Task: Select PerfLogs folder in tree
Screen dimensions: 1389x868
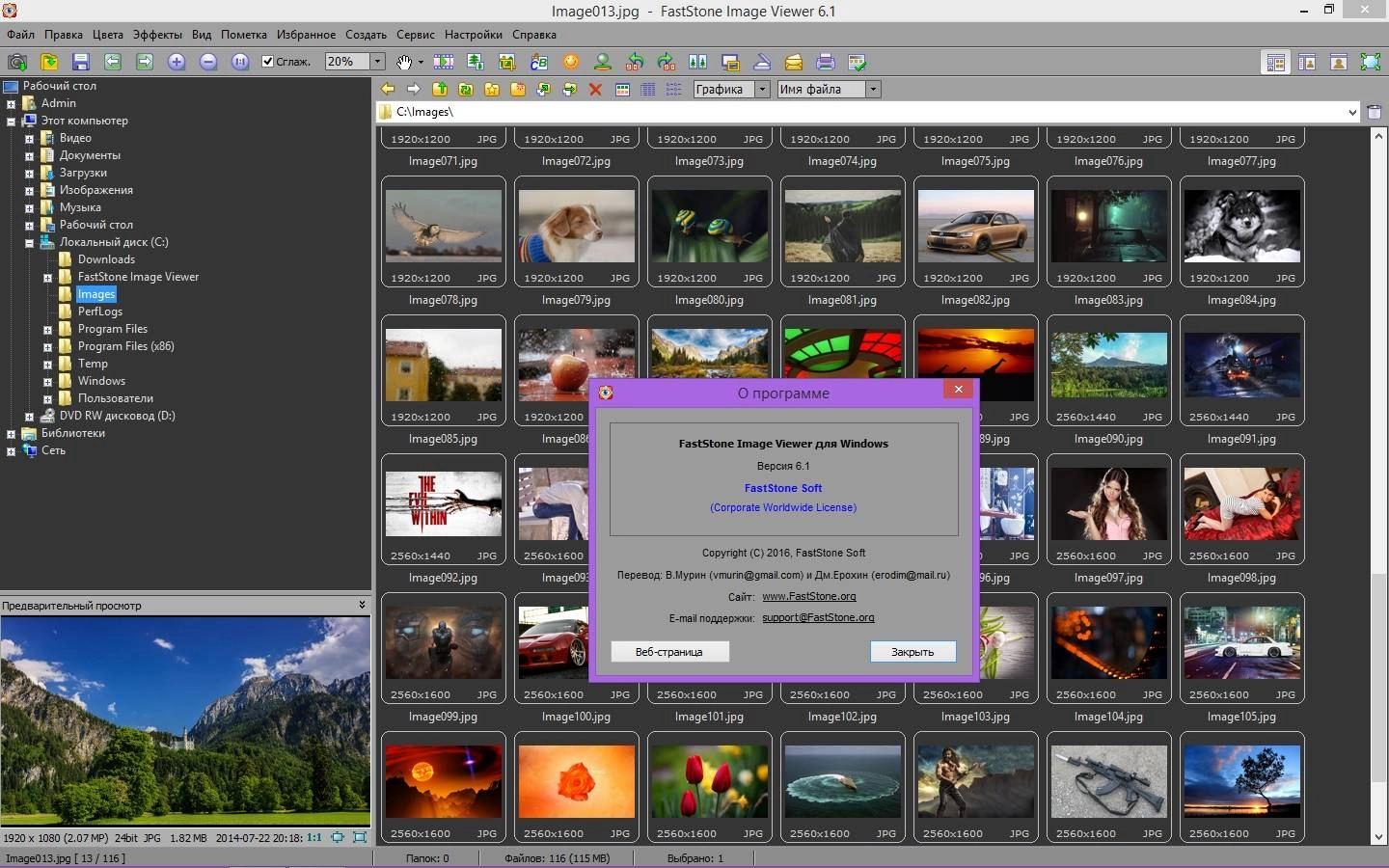Action: point(100,312)
